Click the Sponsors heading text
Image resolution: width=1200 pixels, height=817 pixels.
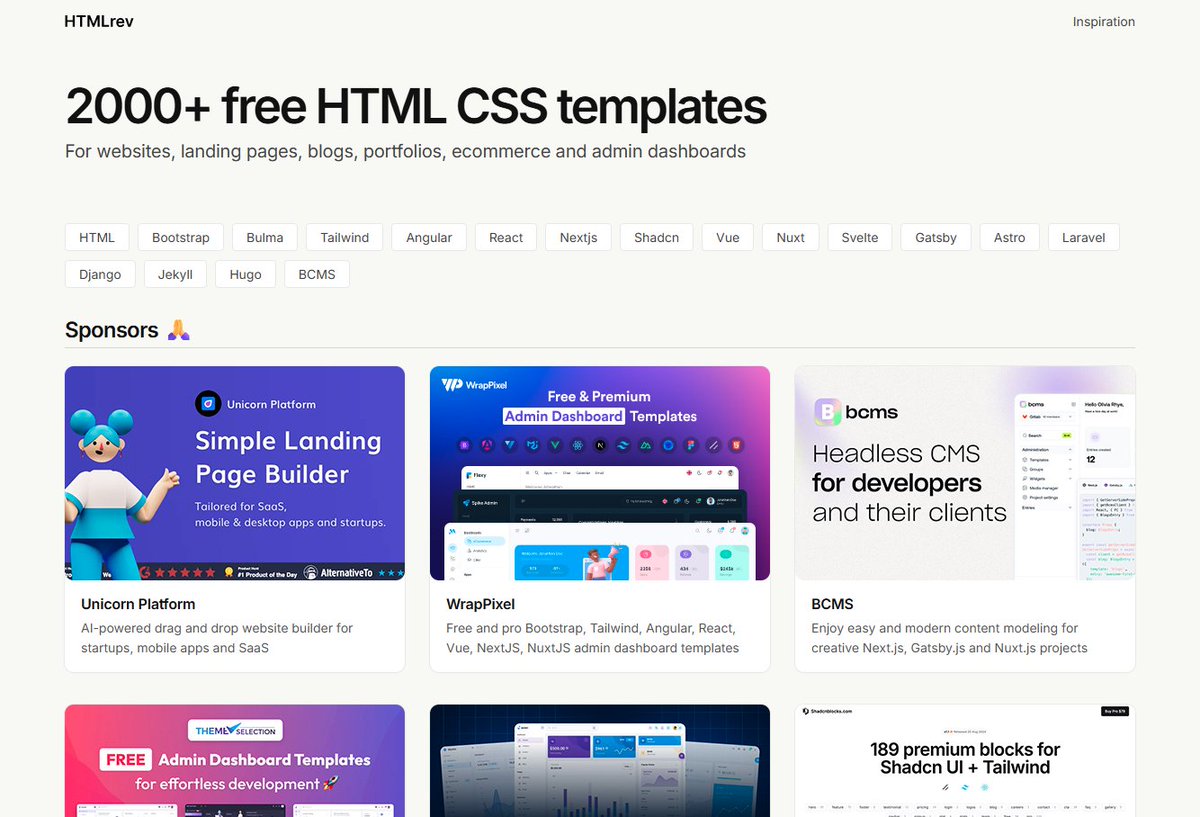pyautogui.click(x=112, y=330)
